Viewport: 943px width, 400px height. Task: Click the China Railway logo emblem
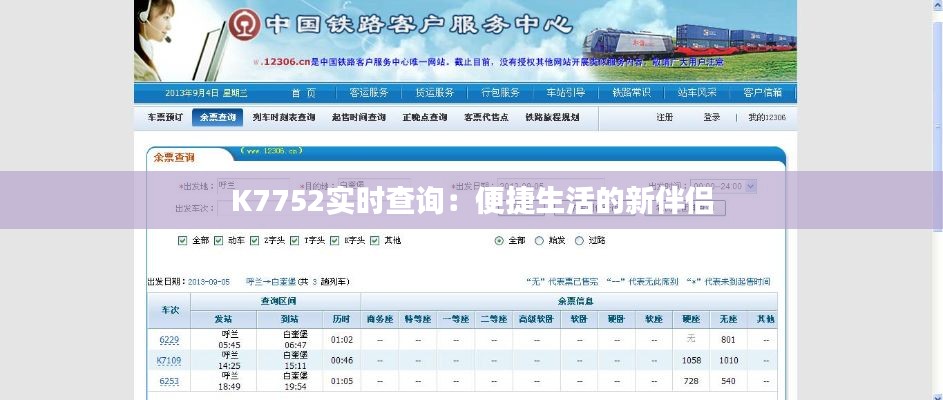click(244, 26)
